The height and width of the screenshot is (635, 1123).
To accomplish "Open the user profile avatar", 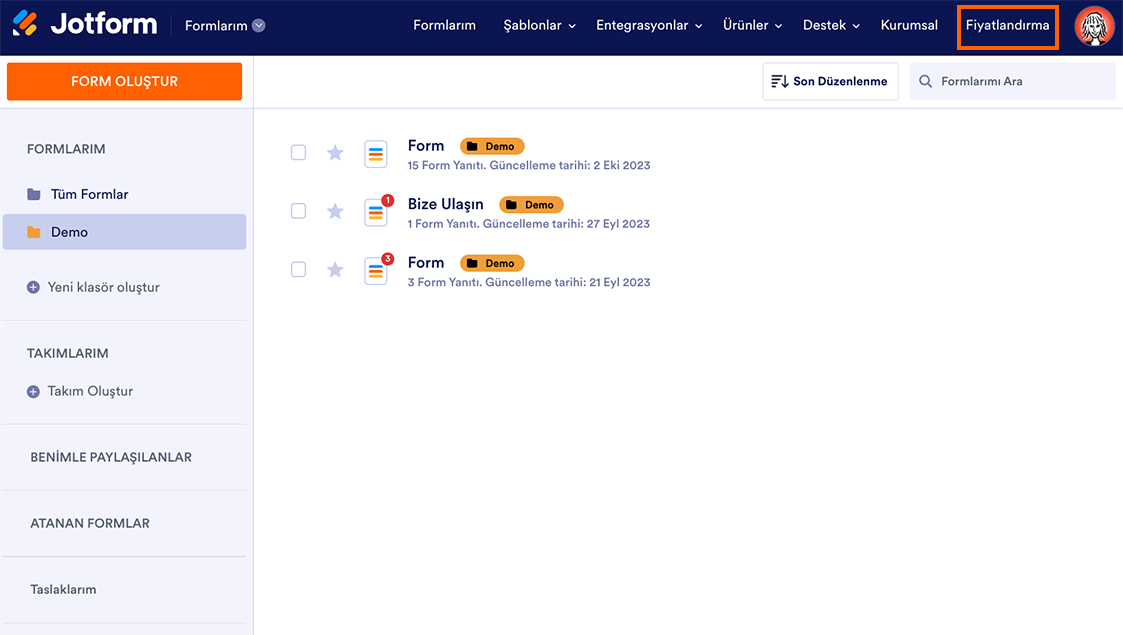I will pos(1094,26).
